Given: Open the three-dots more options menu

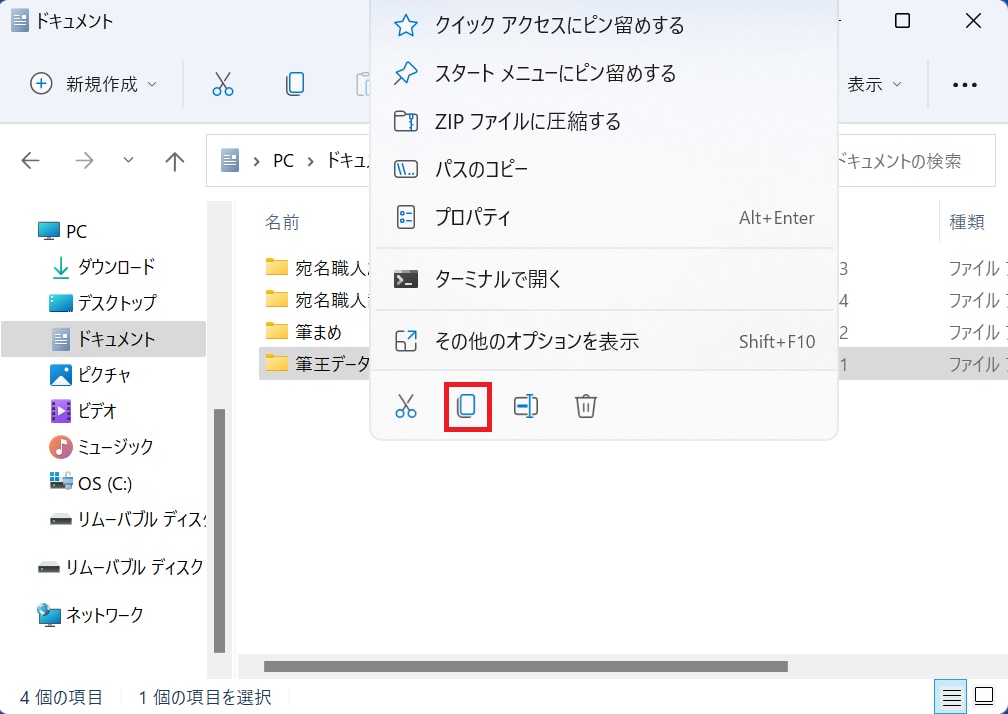Looking at the screenshot, I should tap(964, 84).
